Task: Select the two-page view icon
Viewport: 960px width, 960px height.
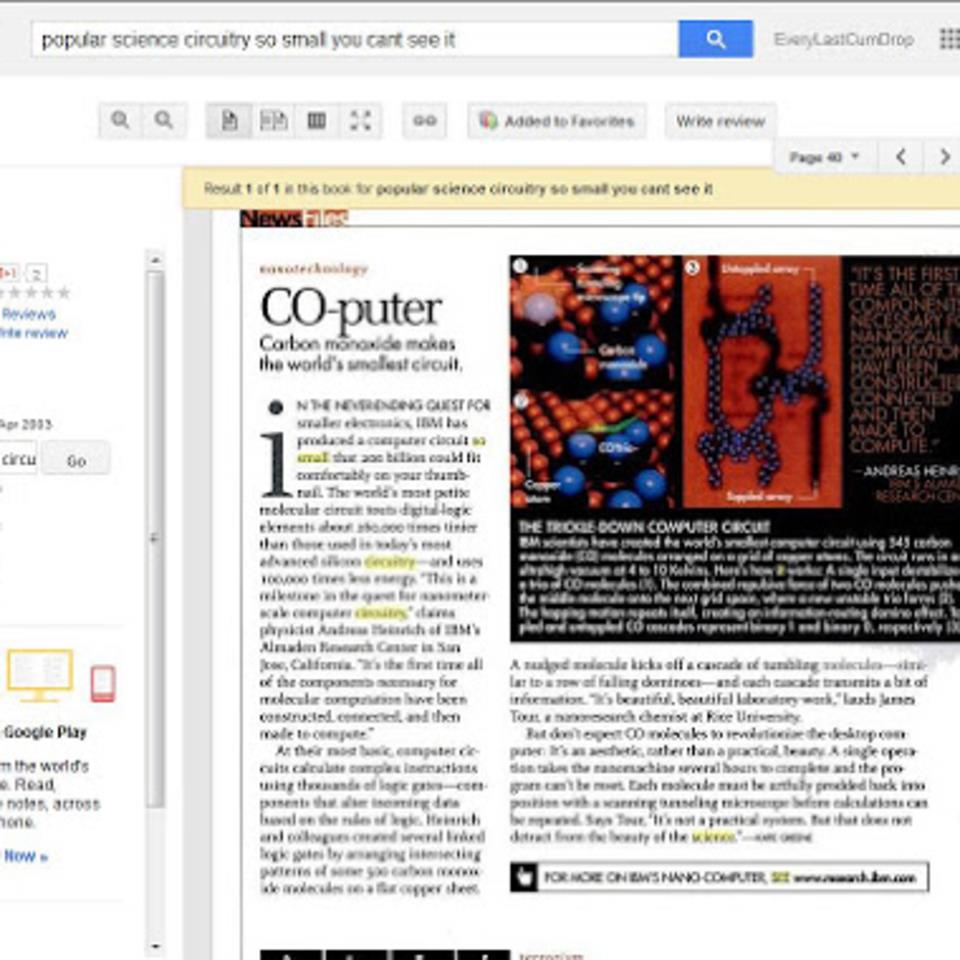Action: (273, 120)
